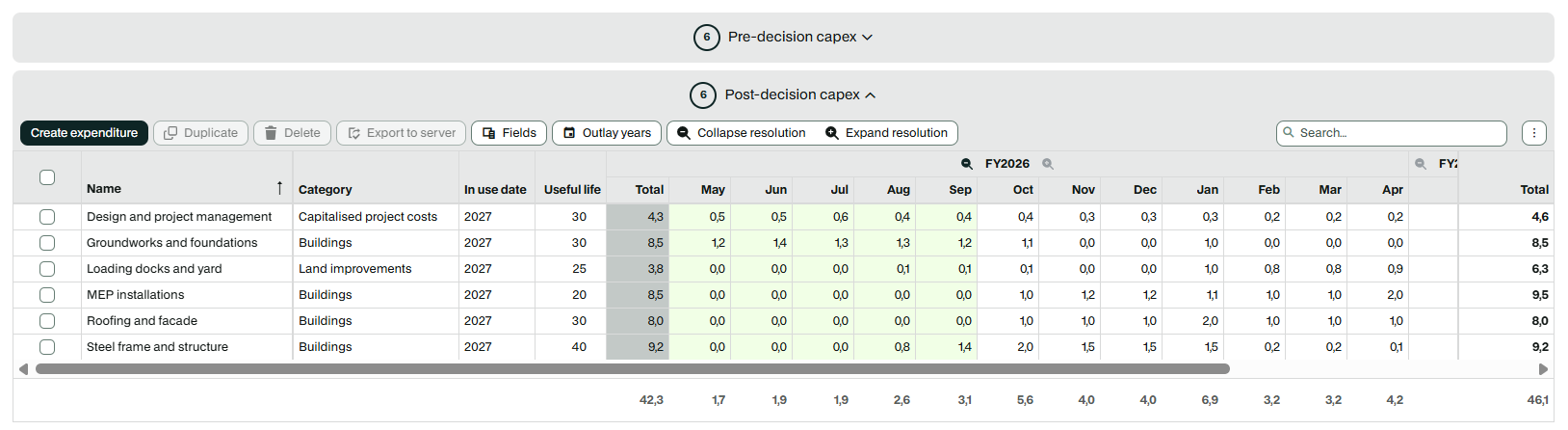
Task: Click Collapse resolution
Action: coord(741,133)
